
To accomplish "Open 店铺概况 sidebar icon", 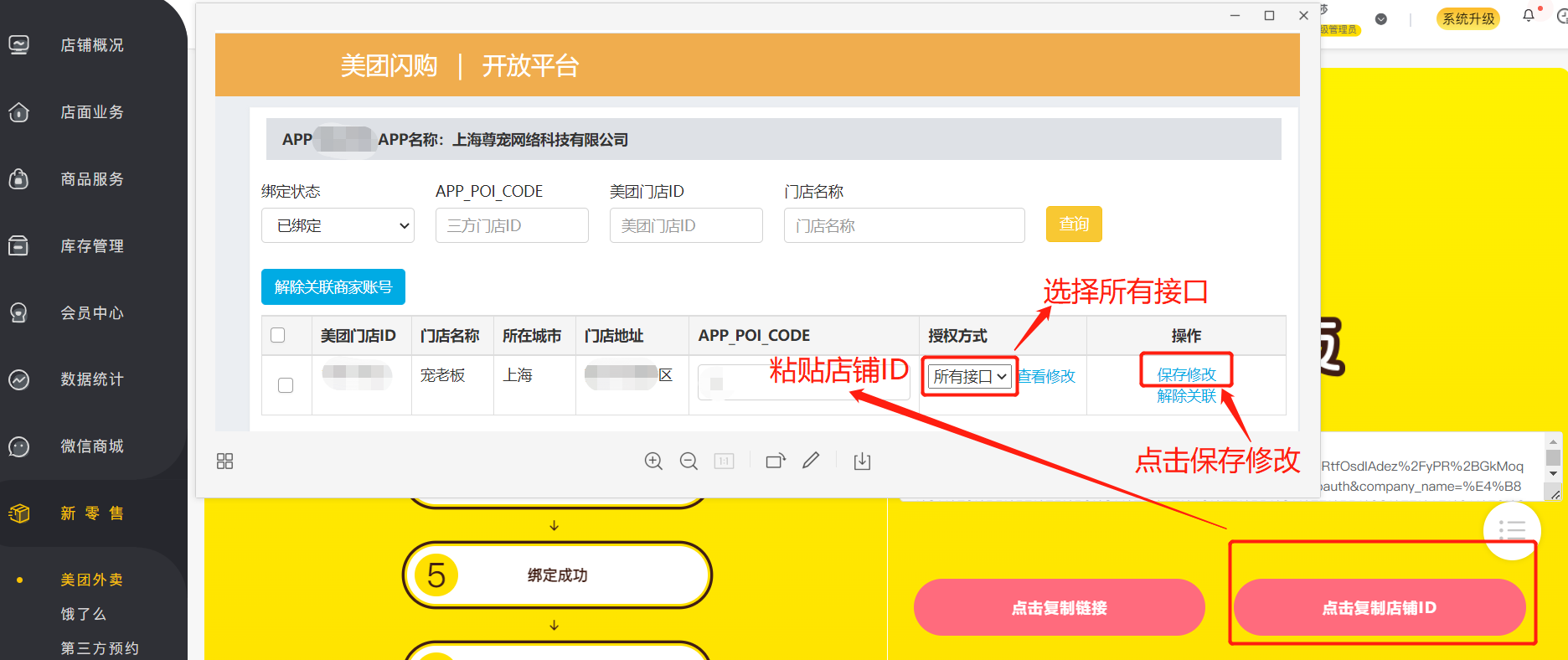I will coord(18,44).
